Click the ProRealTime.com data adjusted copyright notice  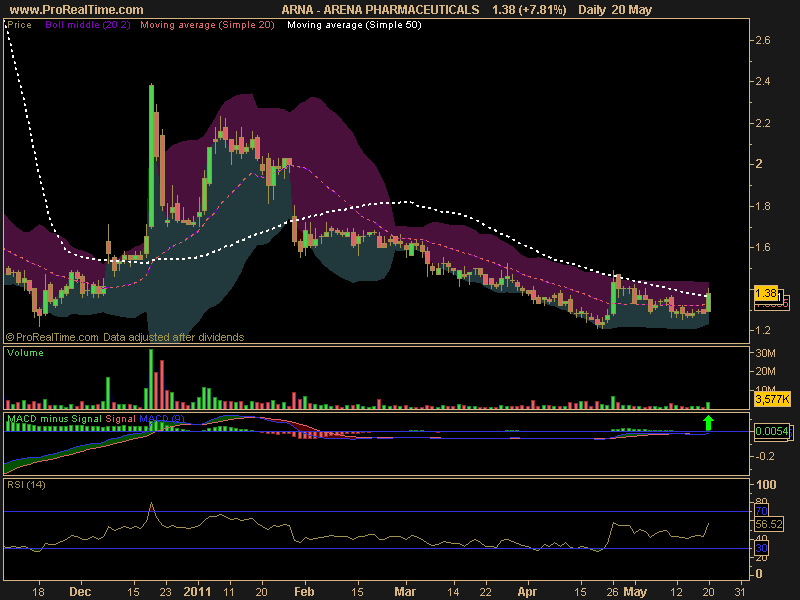point(125,337)
